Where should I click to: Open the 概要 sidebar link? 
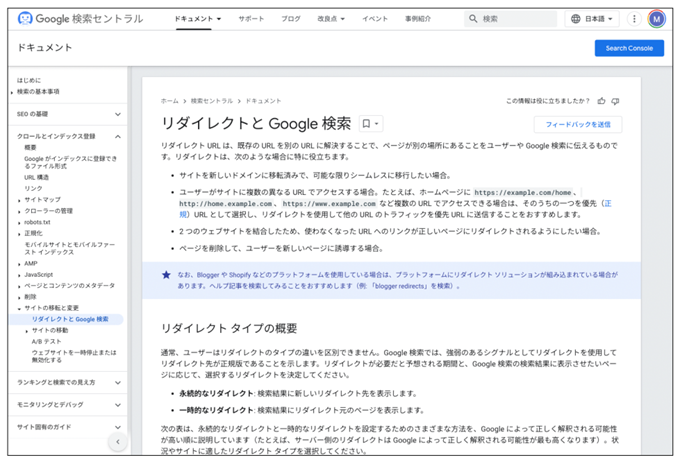click(x=30, y=147)
